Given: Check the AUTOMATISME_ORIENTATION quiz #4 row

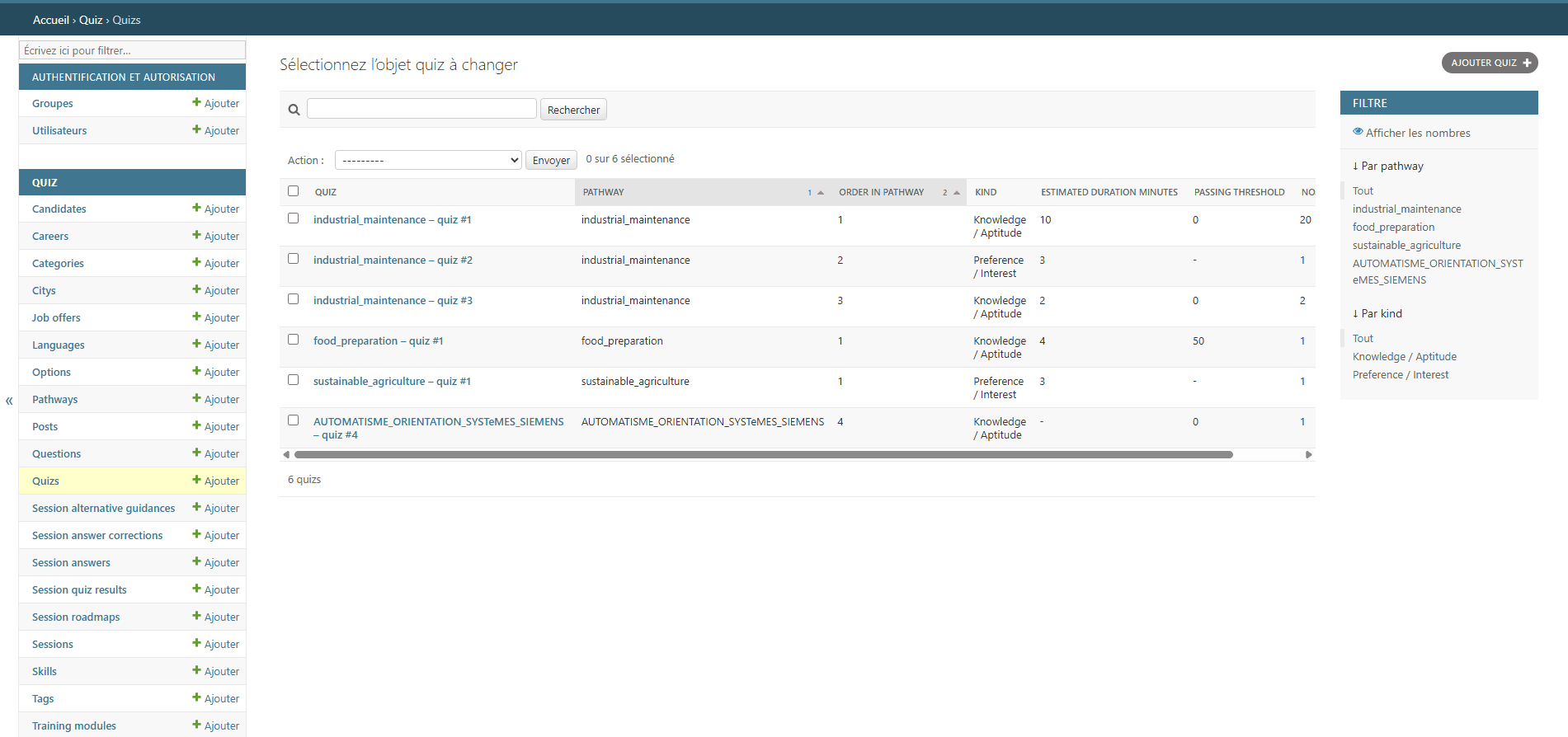Looking at the screenshot, I should tap(293, 420).
